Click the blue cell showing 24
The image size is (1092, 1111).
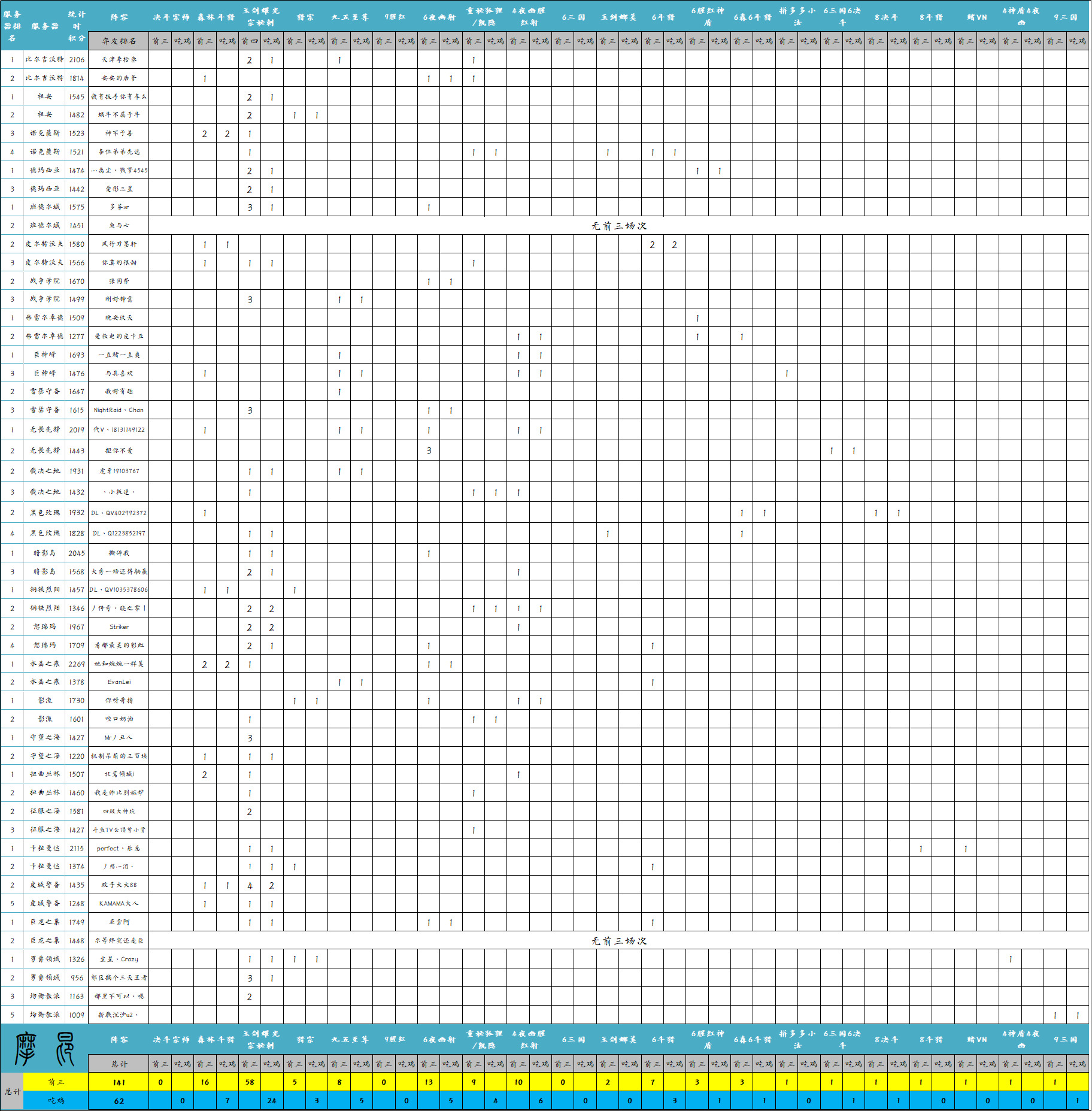272,1101
